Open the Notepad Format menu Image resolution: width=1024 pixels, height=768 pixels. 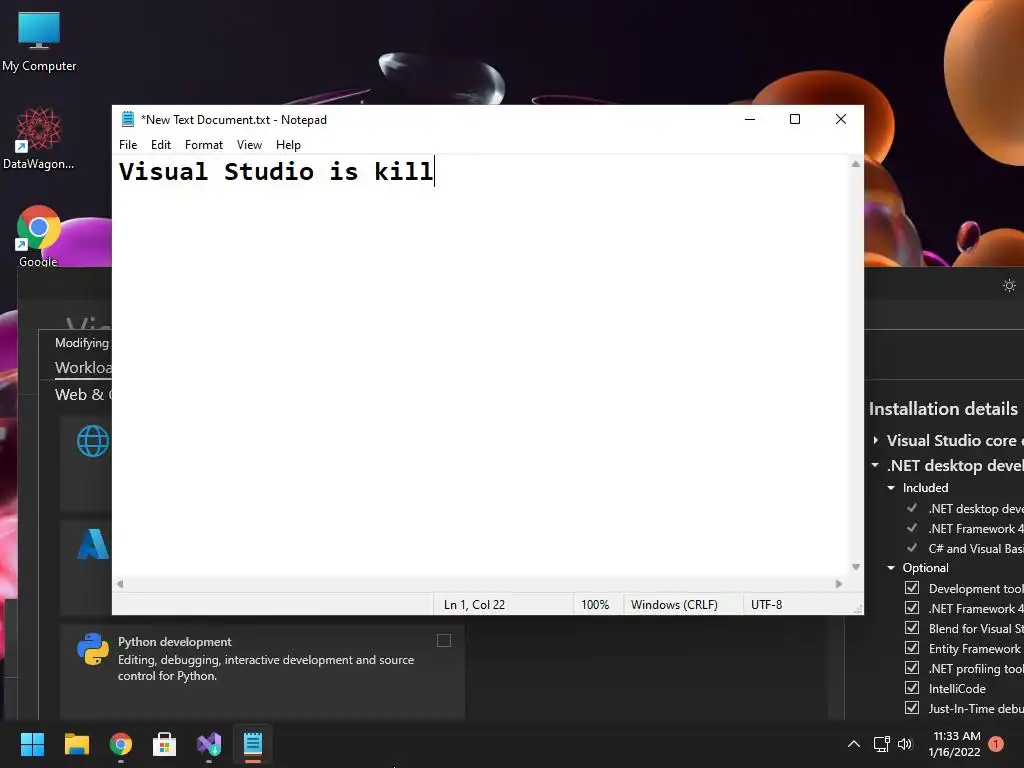point(204,145)
